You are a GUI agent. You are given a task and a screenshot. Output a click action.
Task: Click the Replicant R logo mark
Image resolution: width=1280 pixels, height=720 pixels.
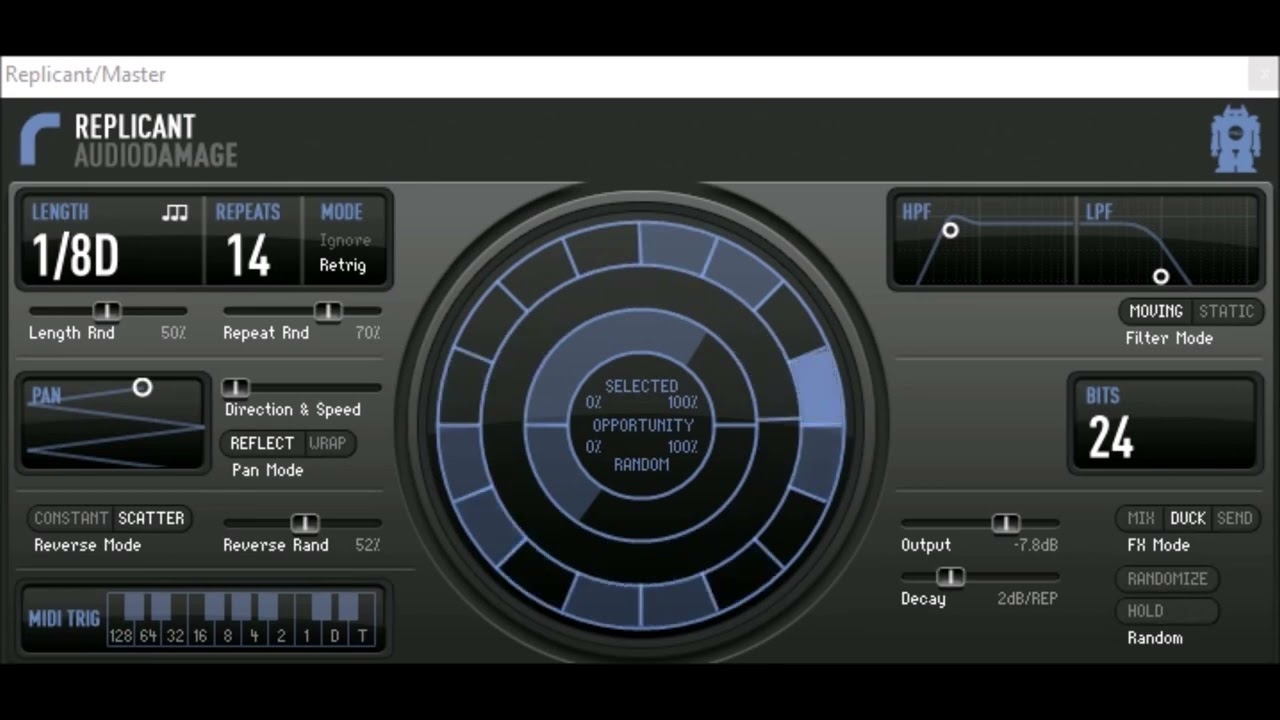[40, 140]
